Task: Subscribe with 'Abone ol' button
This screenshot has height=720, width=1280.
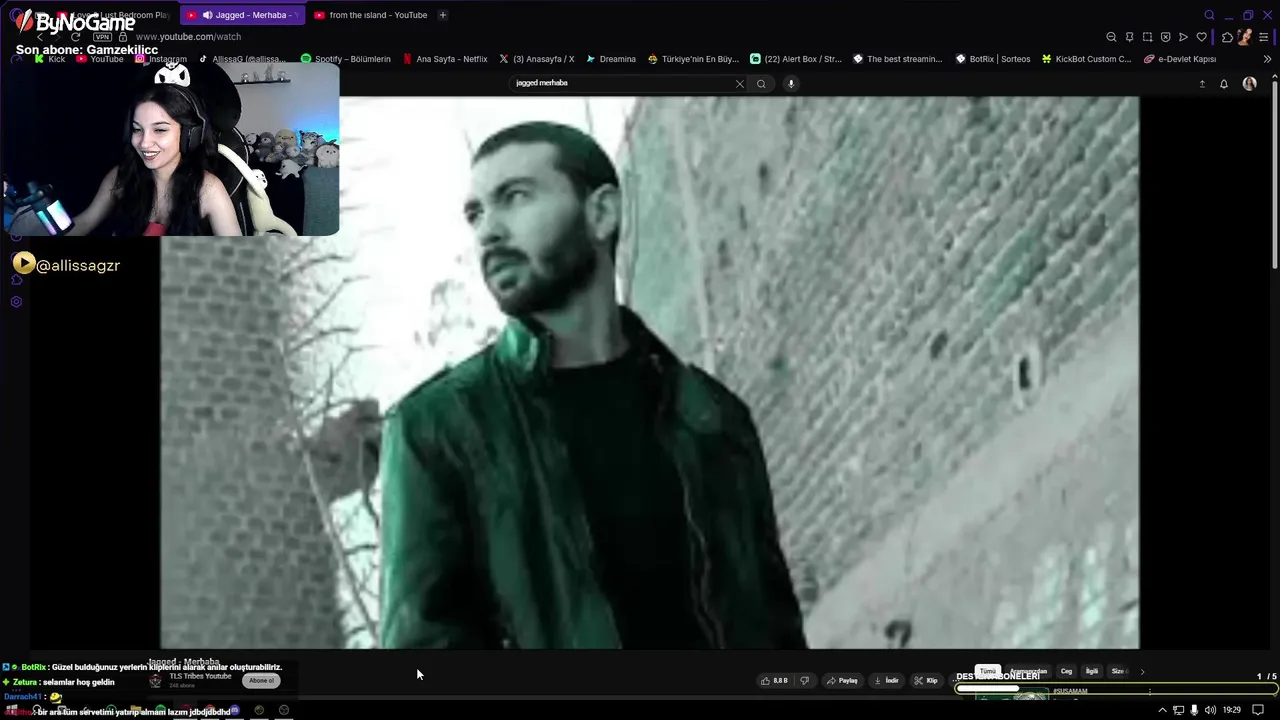Action: coord(261,681)
